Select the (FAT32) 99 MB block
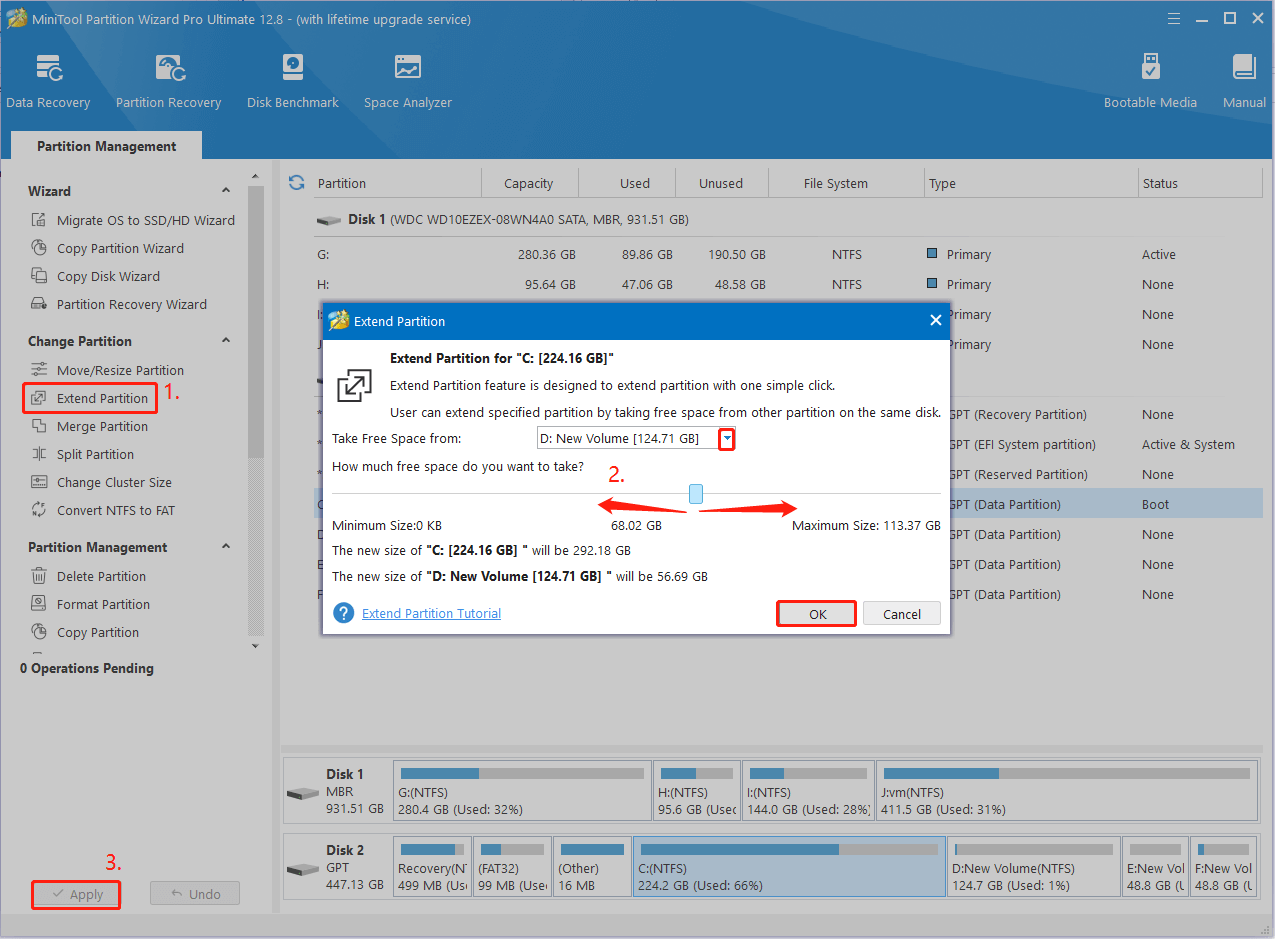The image size is (1275, 939). [x=512, y=867]
